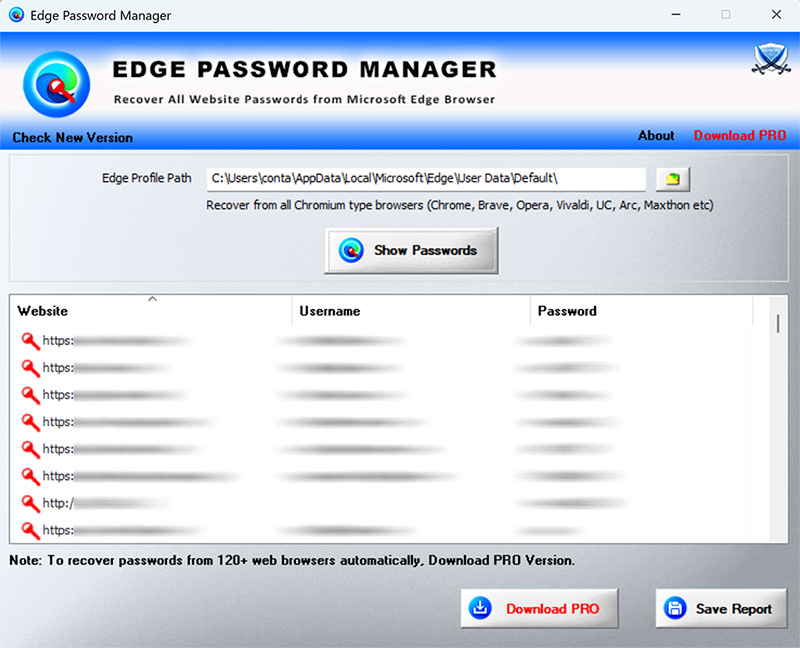Select the key icon in the third row

click(30, 395)
